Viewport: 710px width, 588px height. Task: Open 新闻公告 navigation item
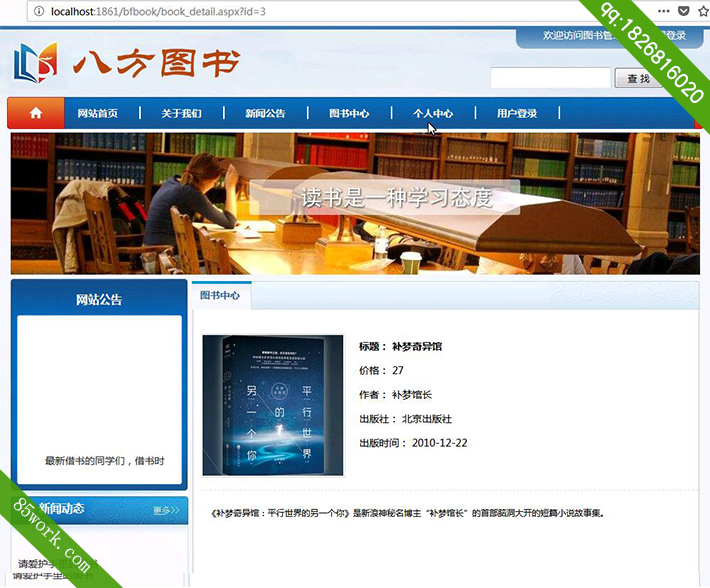(265, 113)
